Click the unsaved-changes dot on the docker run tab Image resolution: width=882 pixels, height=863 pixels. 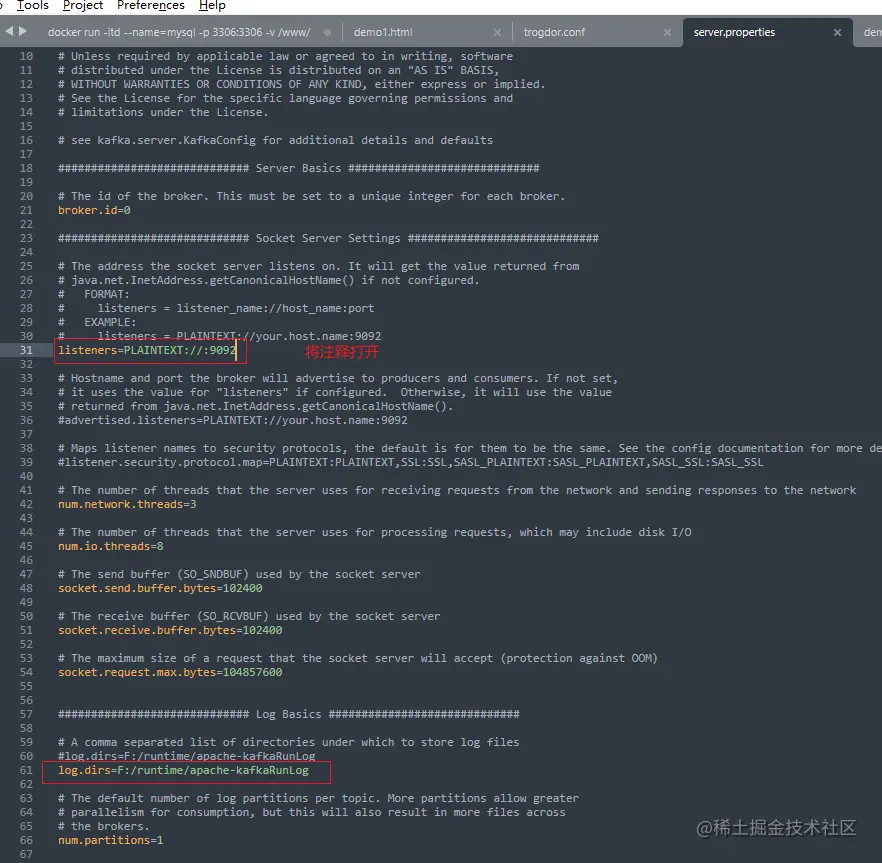pos(326,31)
